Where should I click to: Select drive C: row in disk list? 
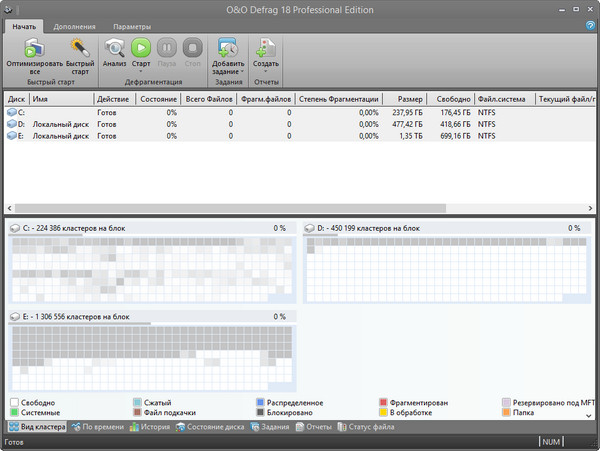(x=60, y=113)
